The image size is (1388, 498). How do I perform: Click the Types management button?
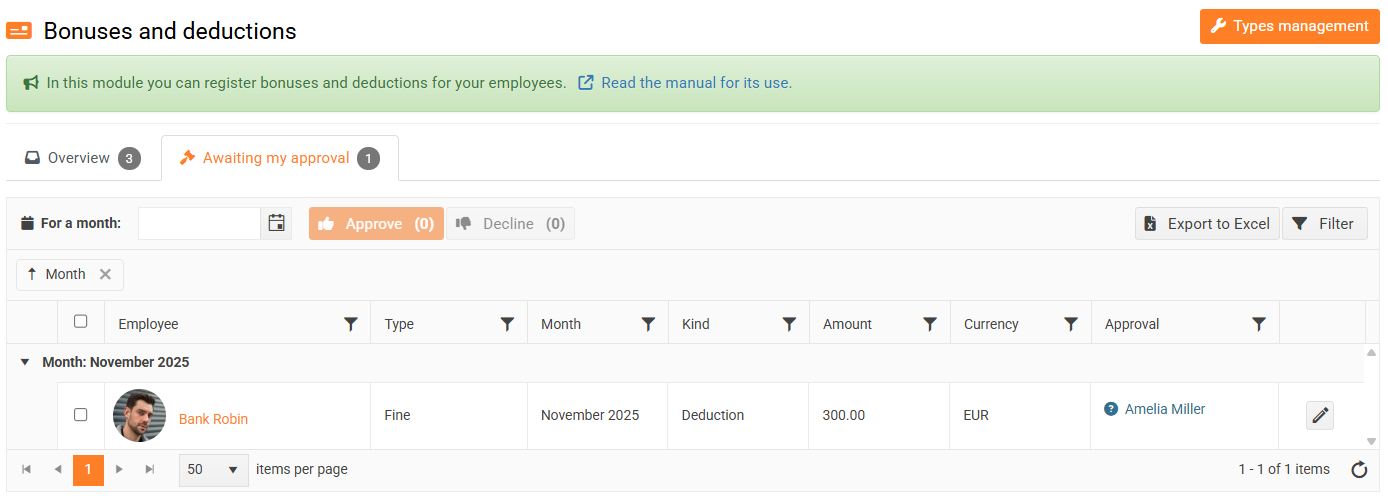[1289, 26]
